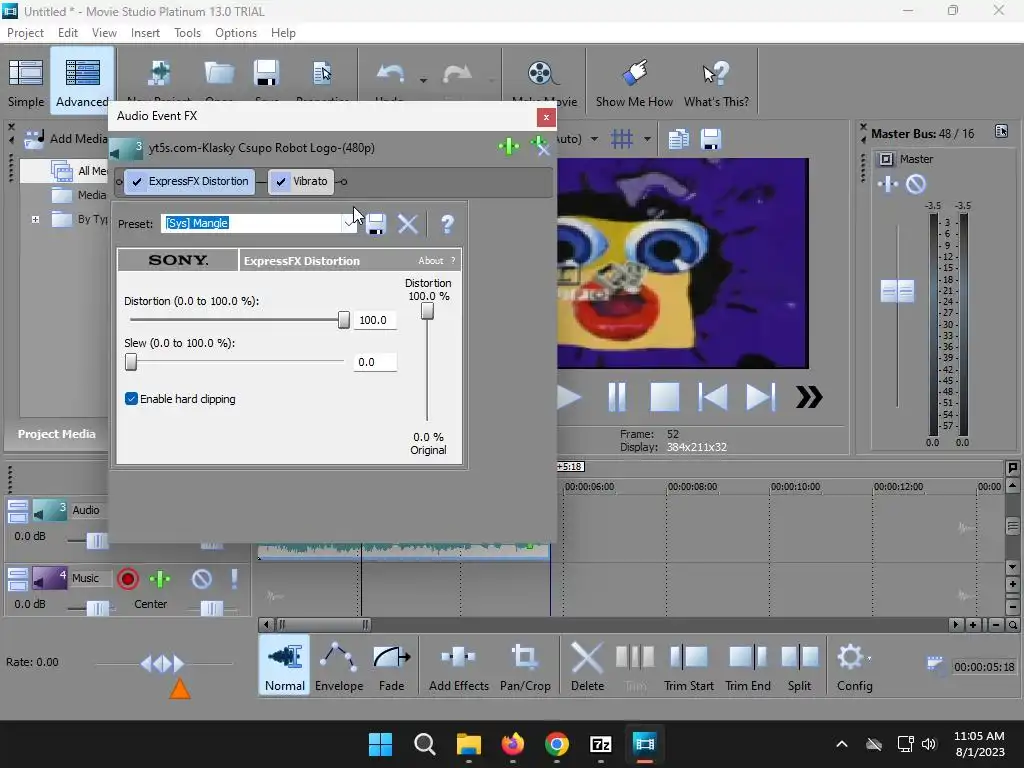This screenshot has height=768, width=1024.
Task: Arm Music track for record
Action: coord(128,579)
